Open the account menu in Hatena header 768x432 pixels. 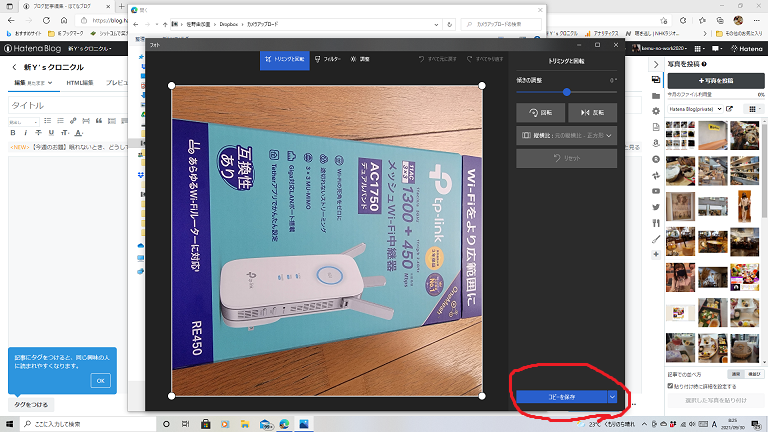click(x=661, y=48)
